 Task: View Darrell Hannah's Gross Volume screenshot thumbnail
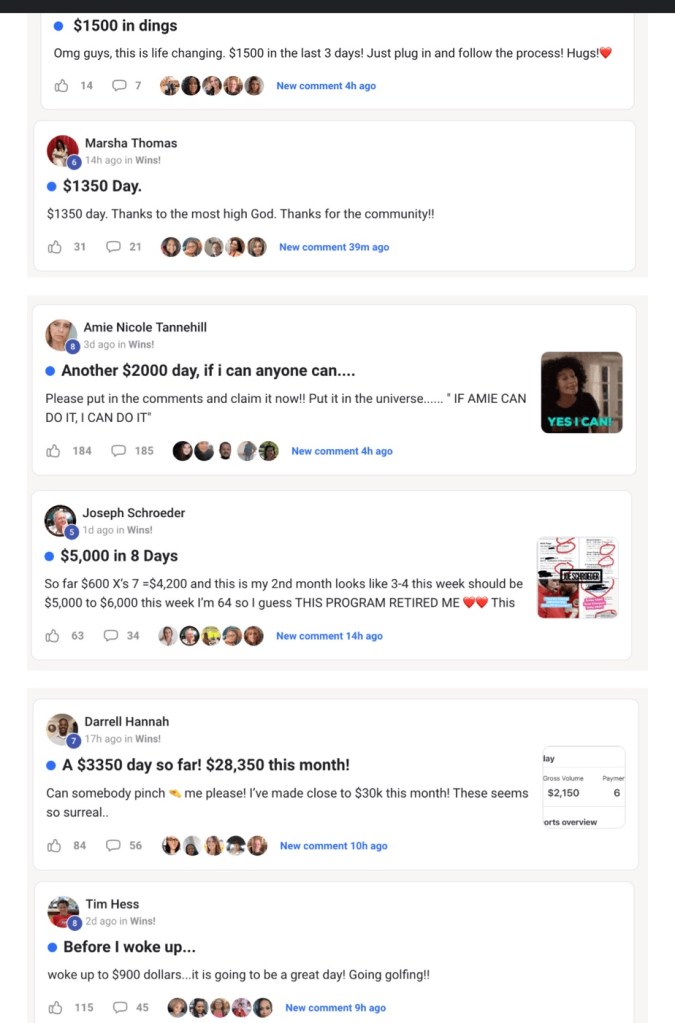click(584, 787)
